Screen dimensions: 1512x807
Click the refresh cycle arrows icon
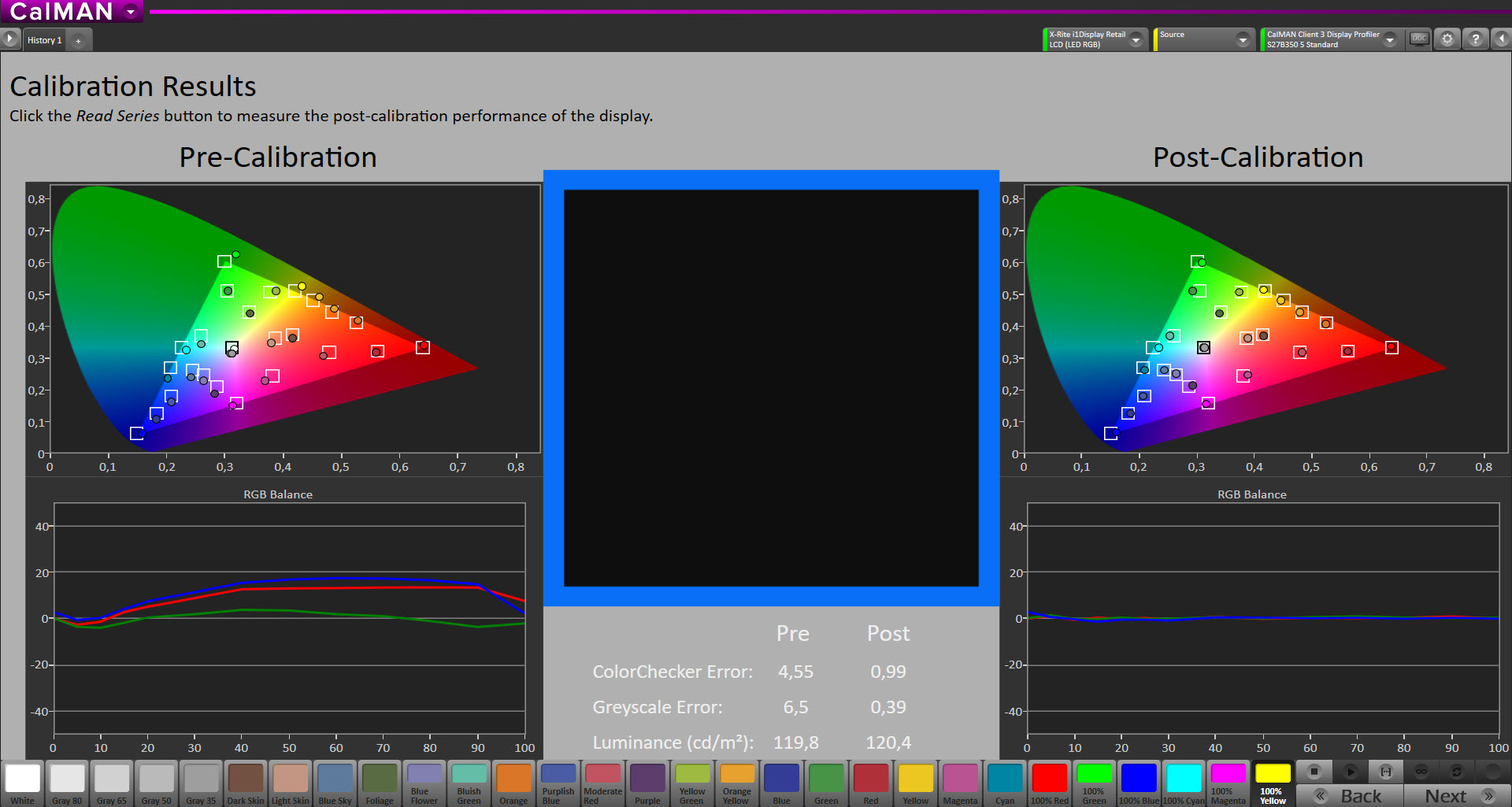[1457, 772]
